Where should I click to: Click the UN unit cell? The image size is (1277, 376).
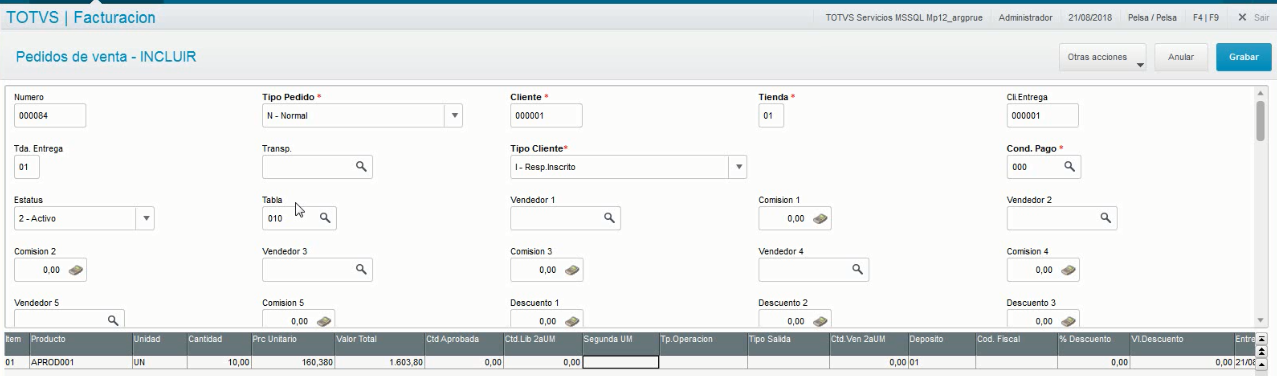[159, 362]
